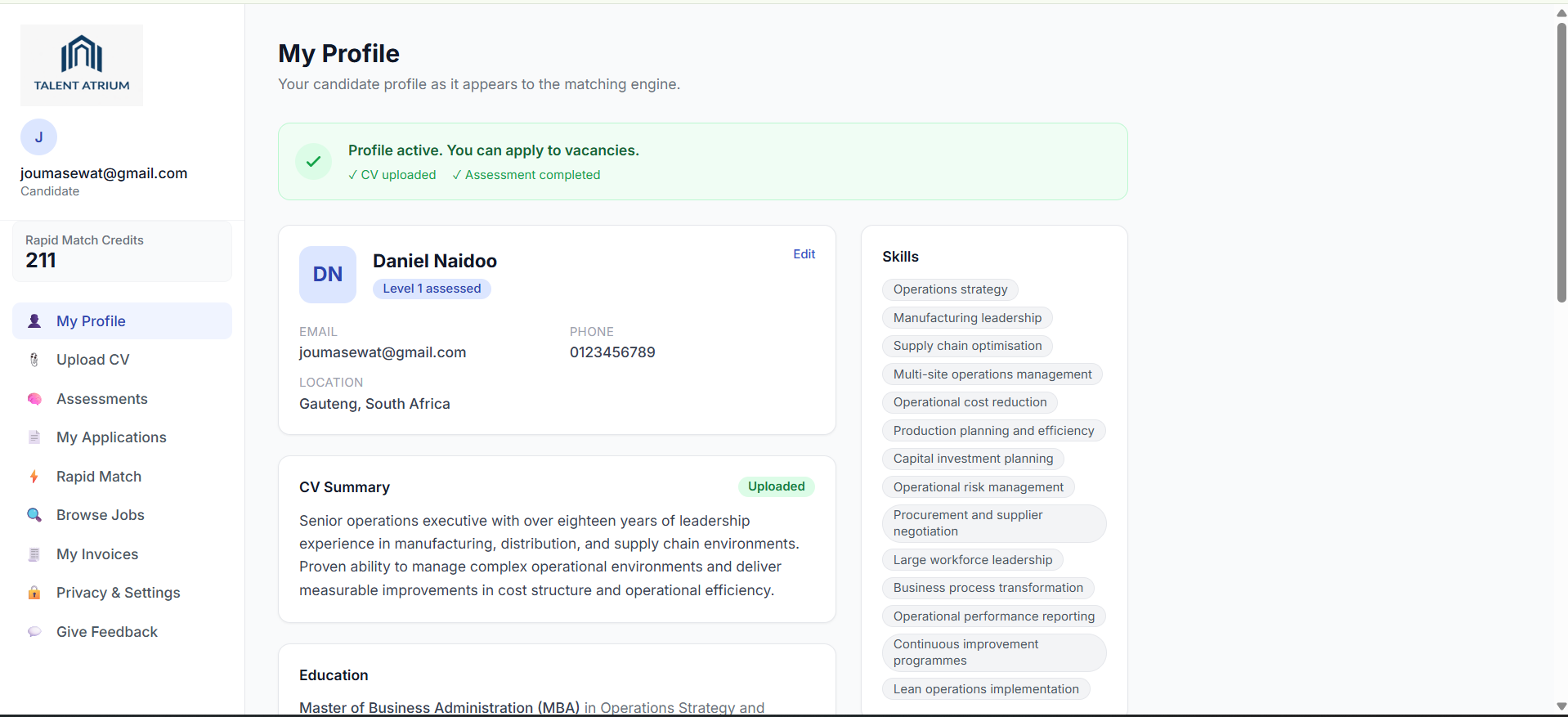Click the Skills panel heading

tap(900, 257)
